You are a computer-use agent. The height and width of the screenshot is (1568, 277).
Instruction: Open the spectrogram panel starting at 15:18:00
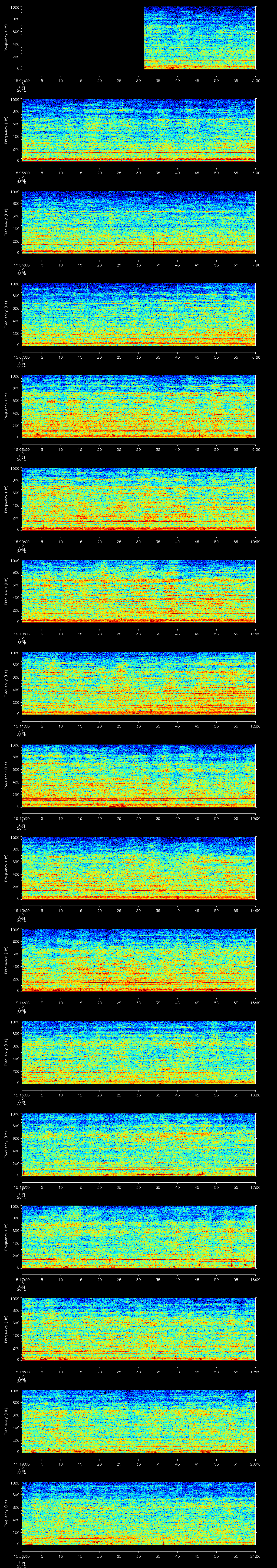click(x=139, y=1329)
